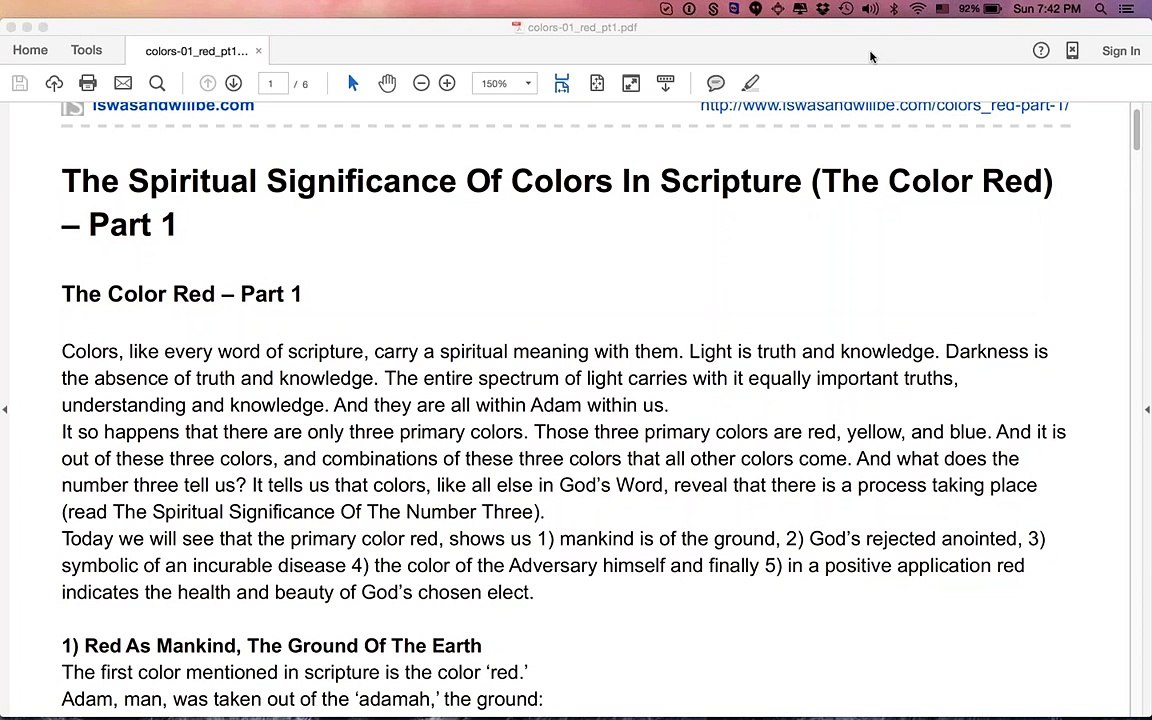Viewport: 1152px width, 720px height.
Task: Click heading "The Color Red – Part 1"
Action: click(x=181, y=294)
